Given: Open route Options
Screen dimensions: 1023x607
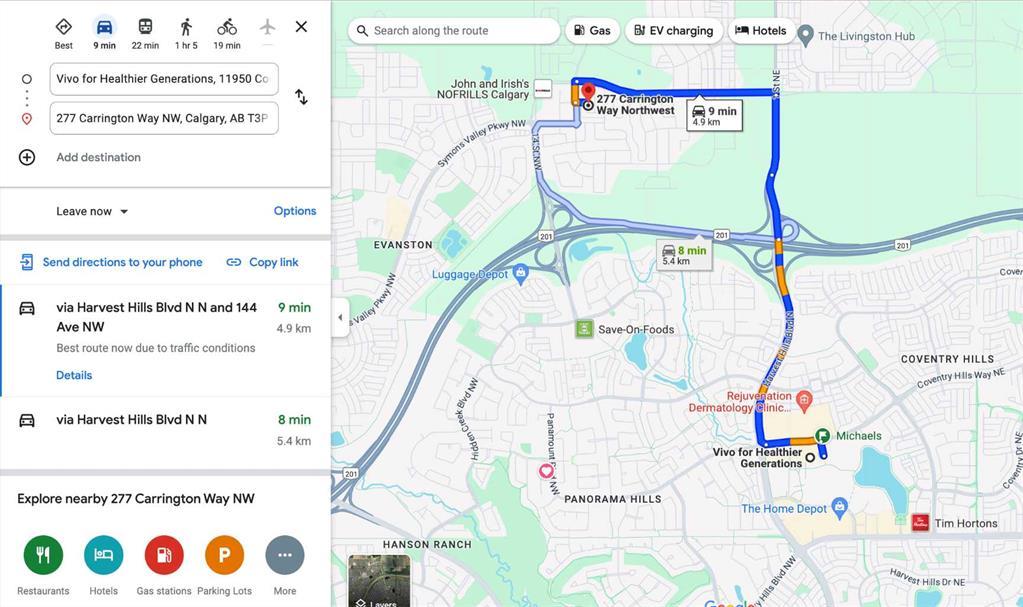Looking at the screenshot, I should pyautogui.click(x=295, y=211).
